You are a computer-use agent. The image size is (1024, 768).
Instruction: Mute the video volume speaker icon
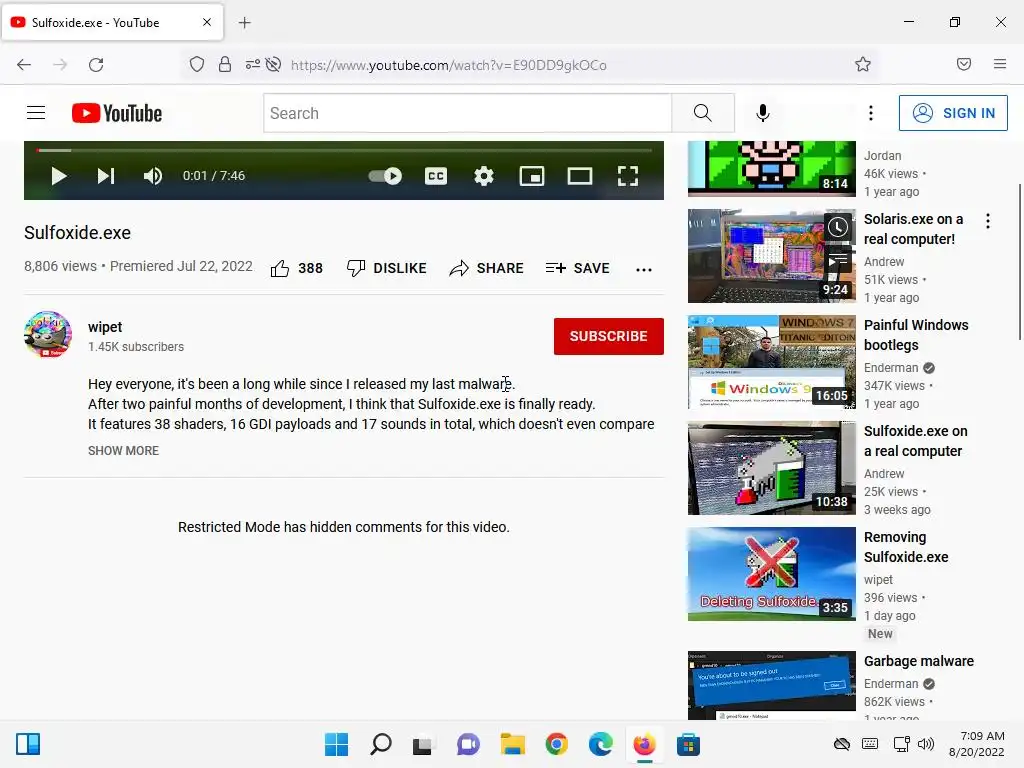click(153, 176)
